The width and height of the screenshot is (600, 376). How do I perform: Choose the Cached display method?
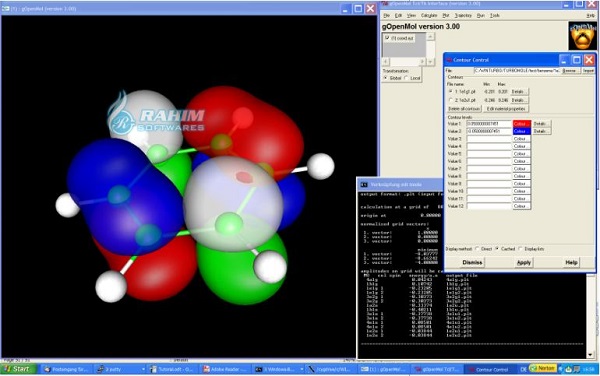point(497,249)
